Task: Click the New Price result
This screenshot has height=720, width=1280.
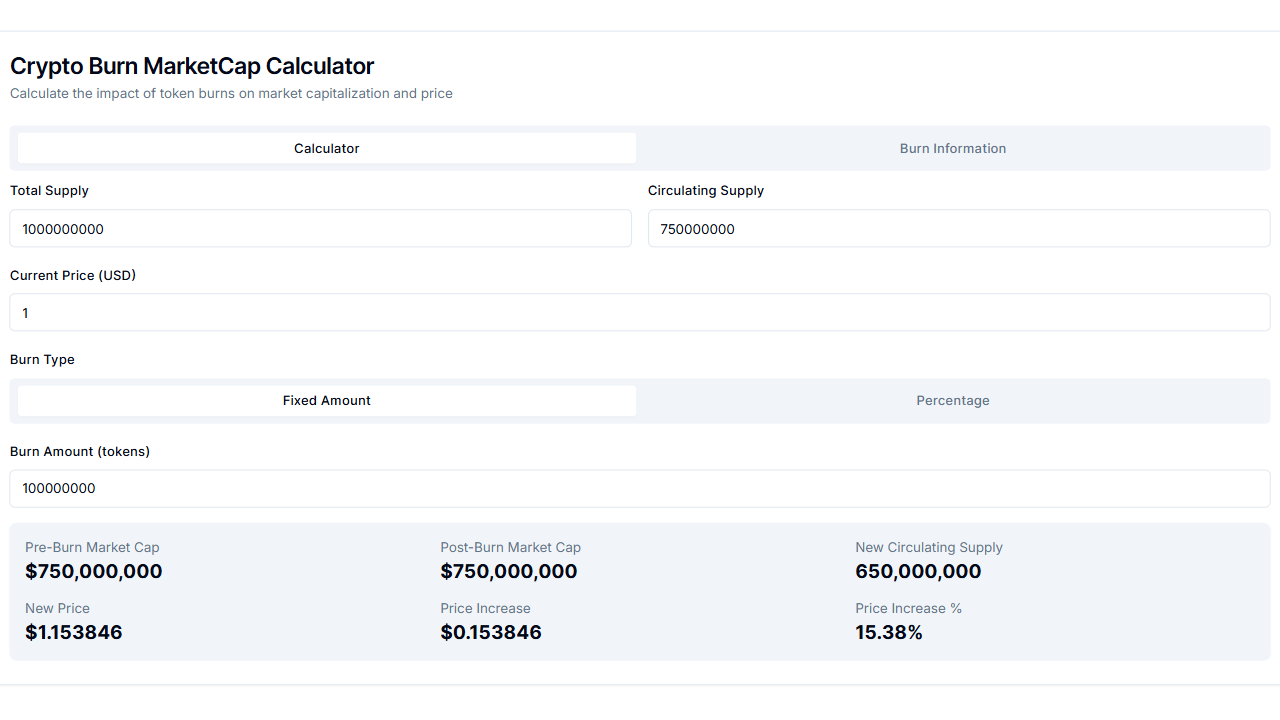Action: [73, 632]
